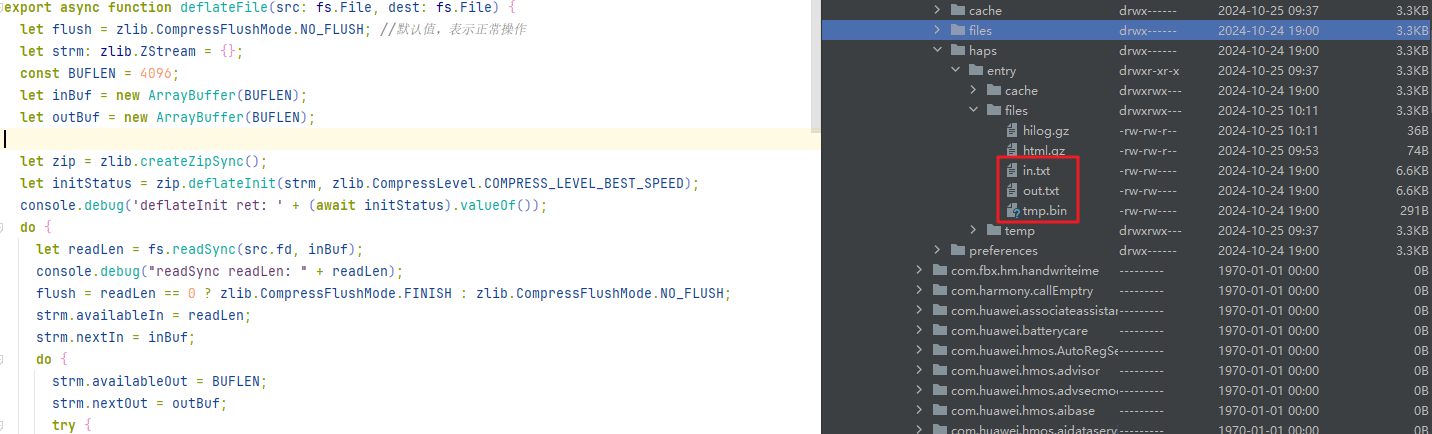
Task: Select the com.huawei.hmos.AutoRegSe package name
Action: 1033,351
